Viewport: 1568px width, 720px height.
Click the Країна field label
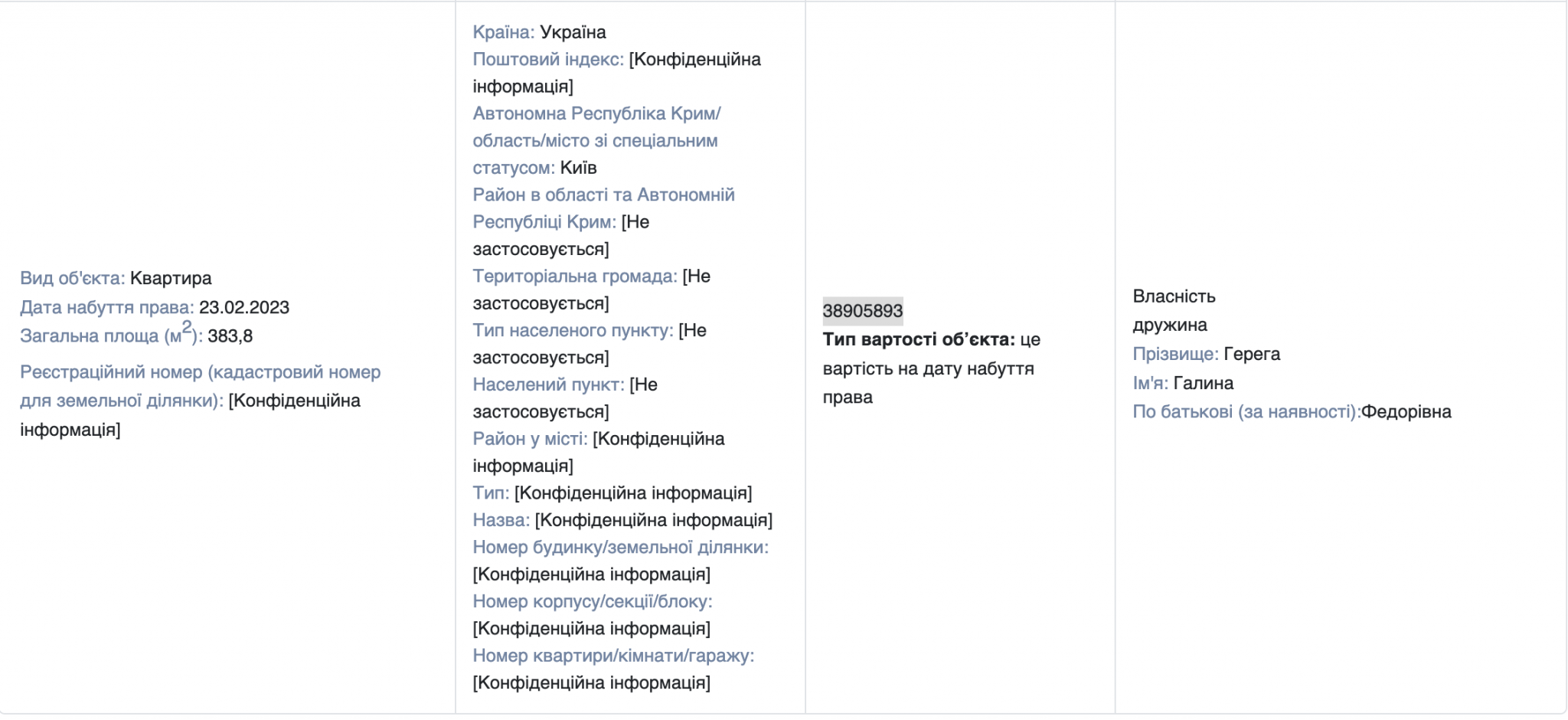point(503,32)
